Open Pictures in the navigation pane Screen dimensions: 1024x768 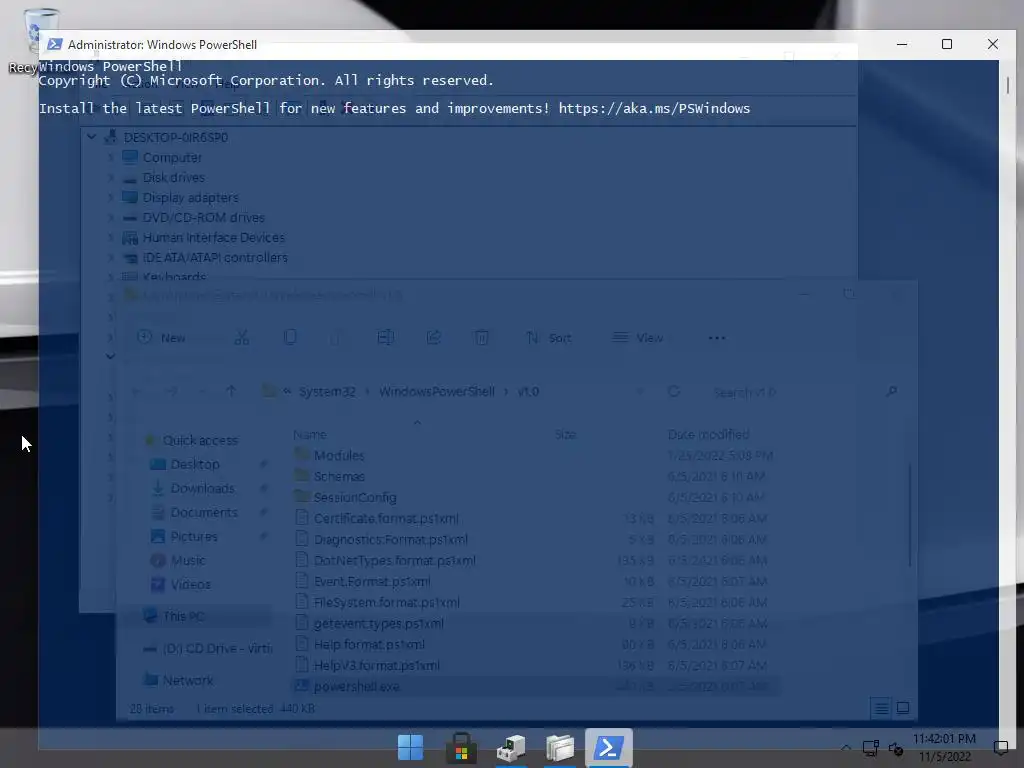pyautogui.click(x=193, y=536)
